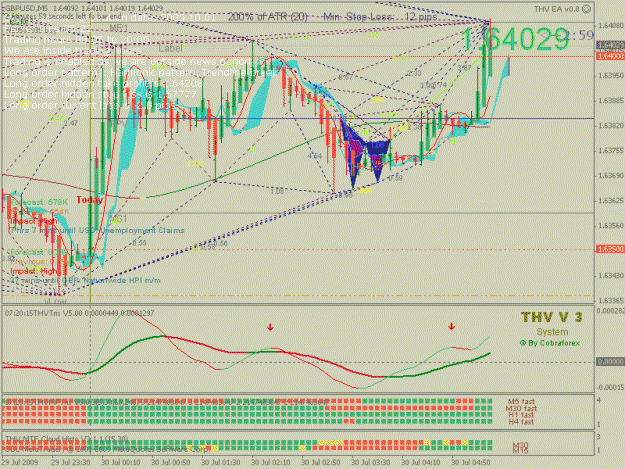Click the "30 Jul 04:50" time axis label
The image size is (625, 469).
[471, 463]
